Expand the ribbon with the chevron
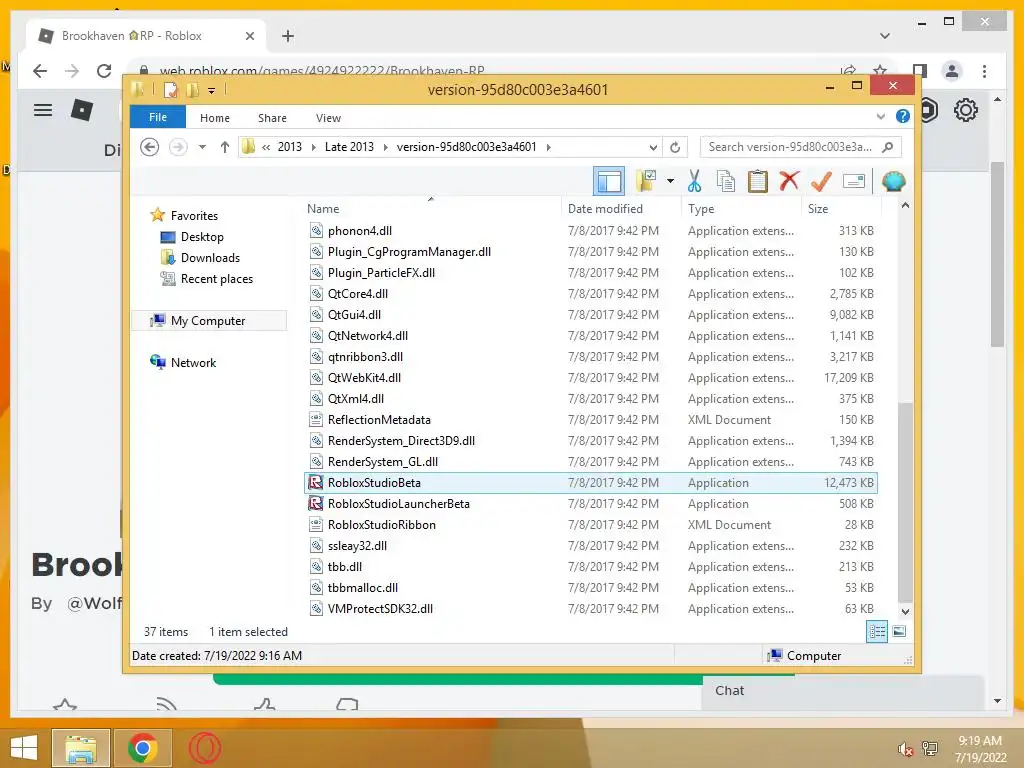 click(x=880, y=117)
